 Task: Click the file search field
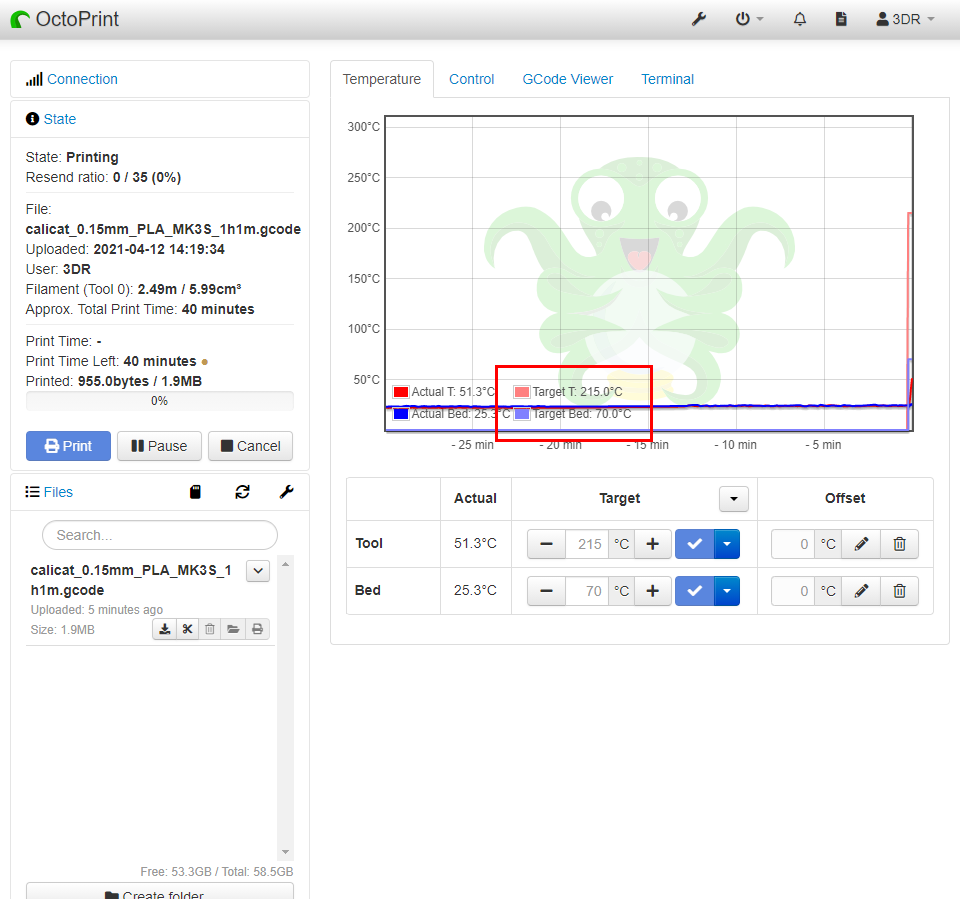click(x=160, y=535)
